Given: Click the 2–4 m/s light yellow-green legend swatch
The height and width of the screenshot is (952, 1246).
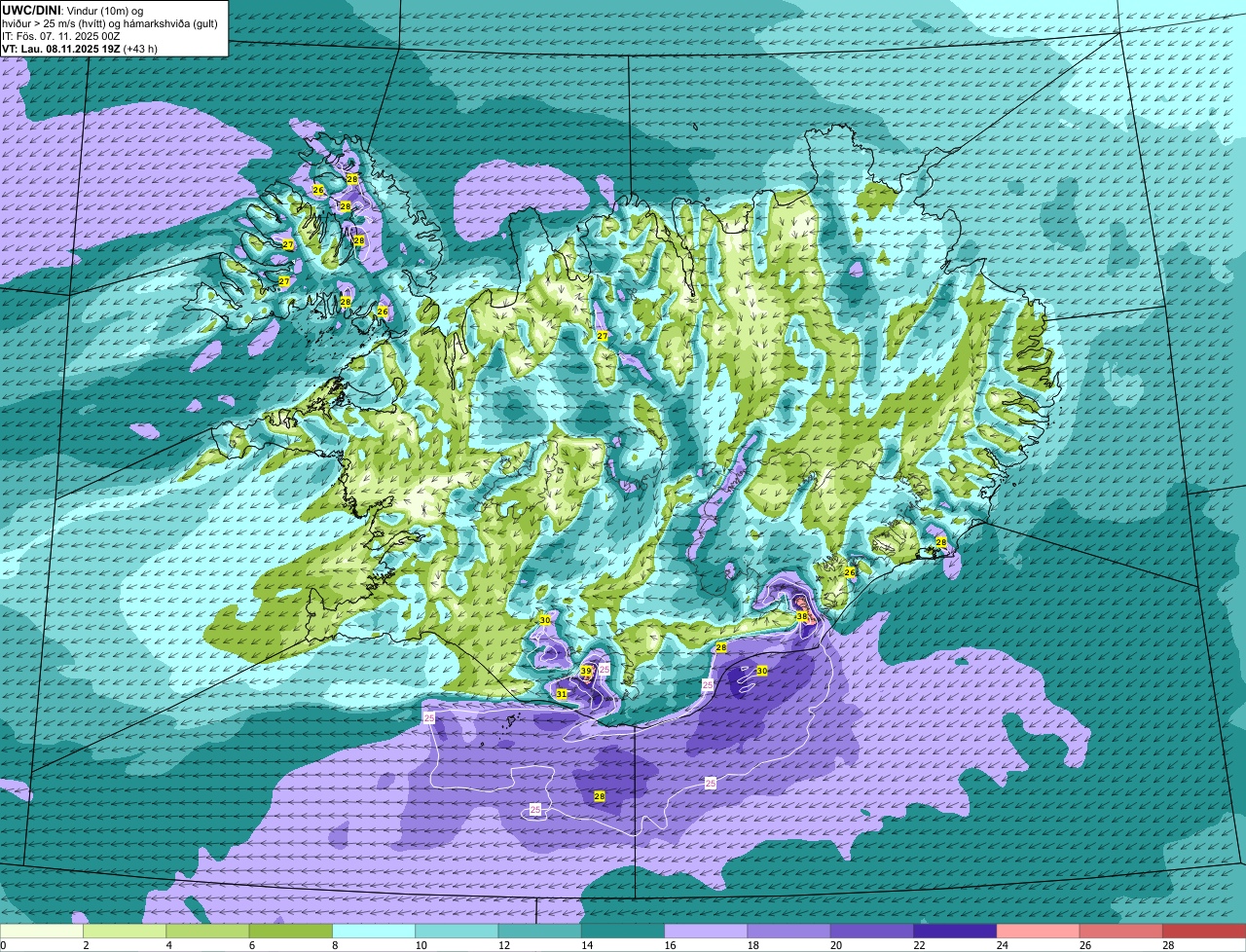Looking at the screenshot, I should pos(125,932).
